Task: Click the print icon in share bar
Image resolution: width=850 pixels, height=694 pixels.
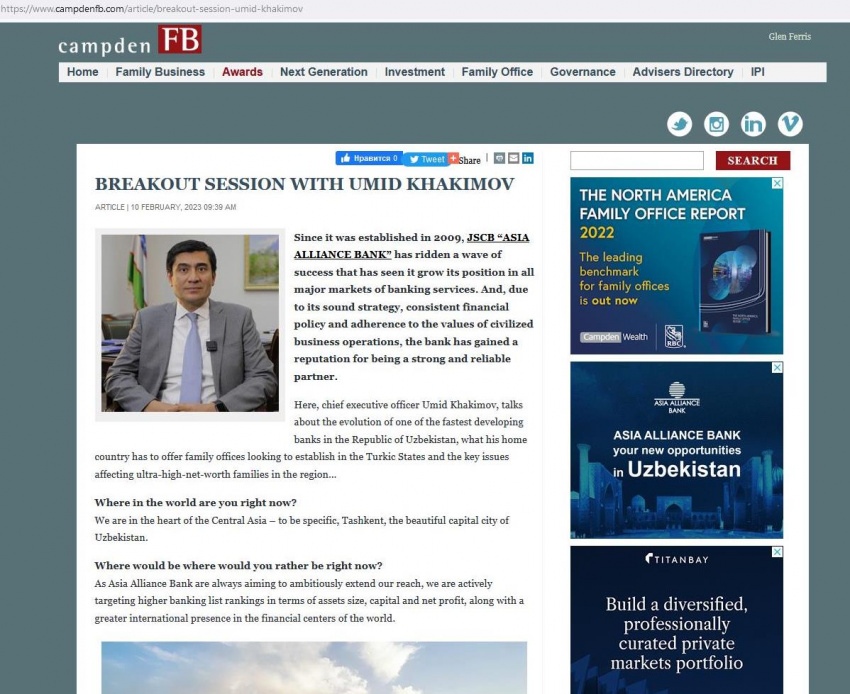Action: 500,158
